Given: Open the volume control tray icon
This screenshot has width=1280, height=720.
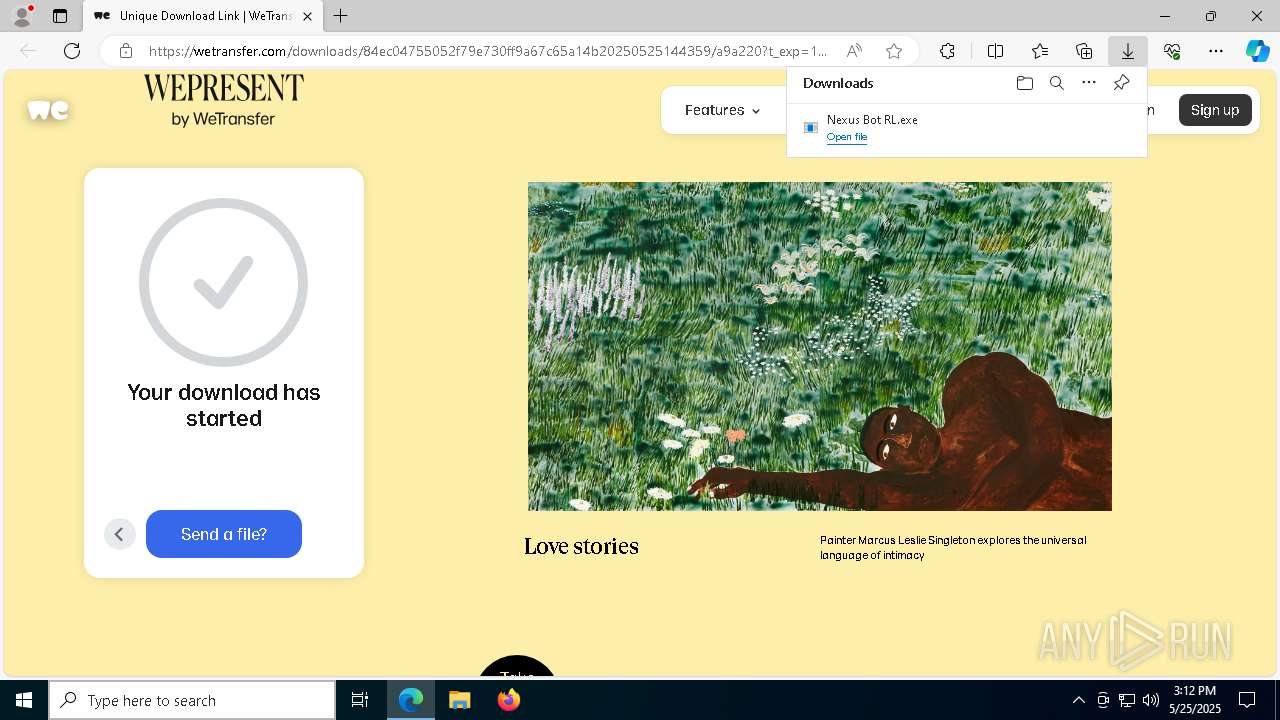Looking at the screenshot, I should 1151,700.
